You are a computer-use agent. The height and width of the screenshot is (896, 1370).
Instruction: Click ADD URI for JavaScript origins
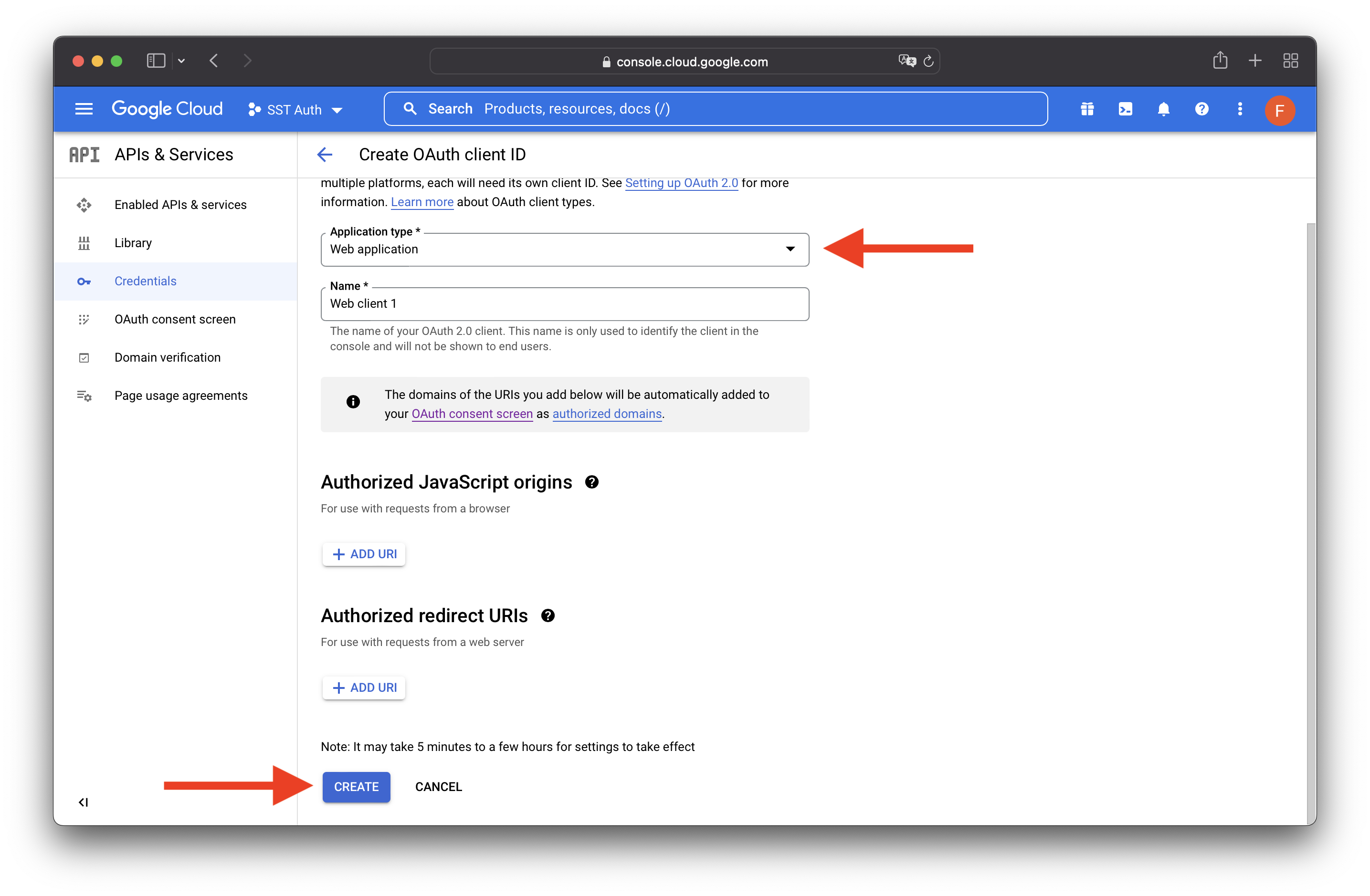point(365,554)
